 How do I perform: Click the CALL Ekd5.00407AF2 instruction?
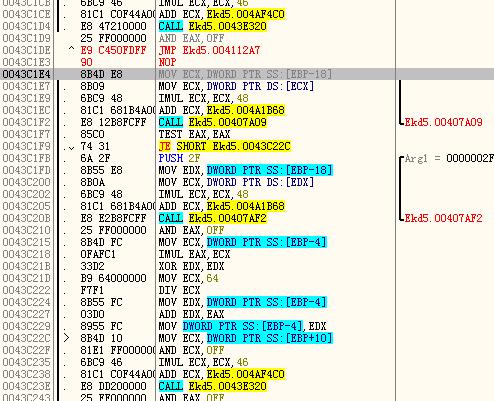[213, 218]
